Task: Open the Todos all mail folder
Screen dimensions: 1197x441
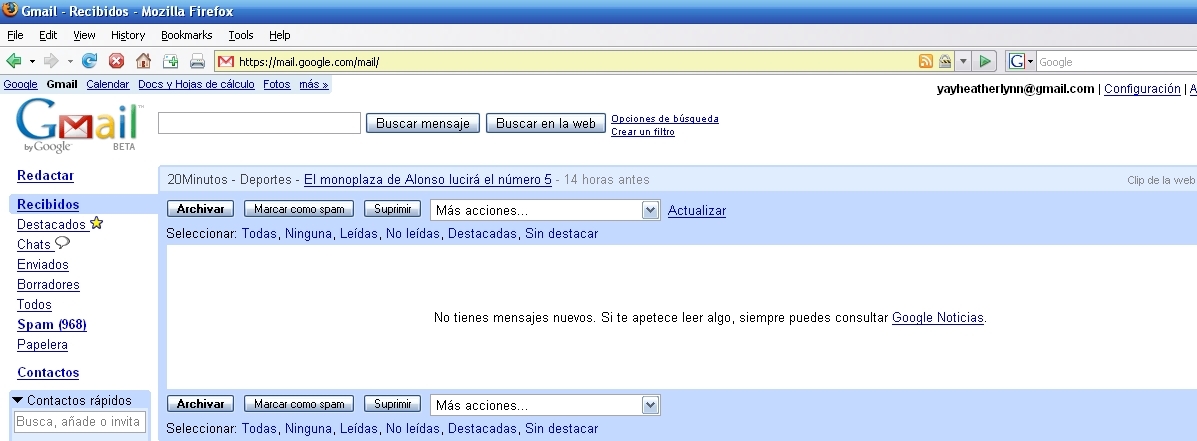Action: 34,304
